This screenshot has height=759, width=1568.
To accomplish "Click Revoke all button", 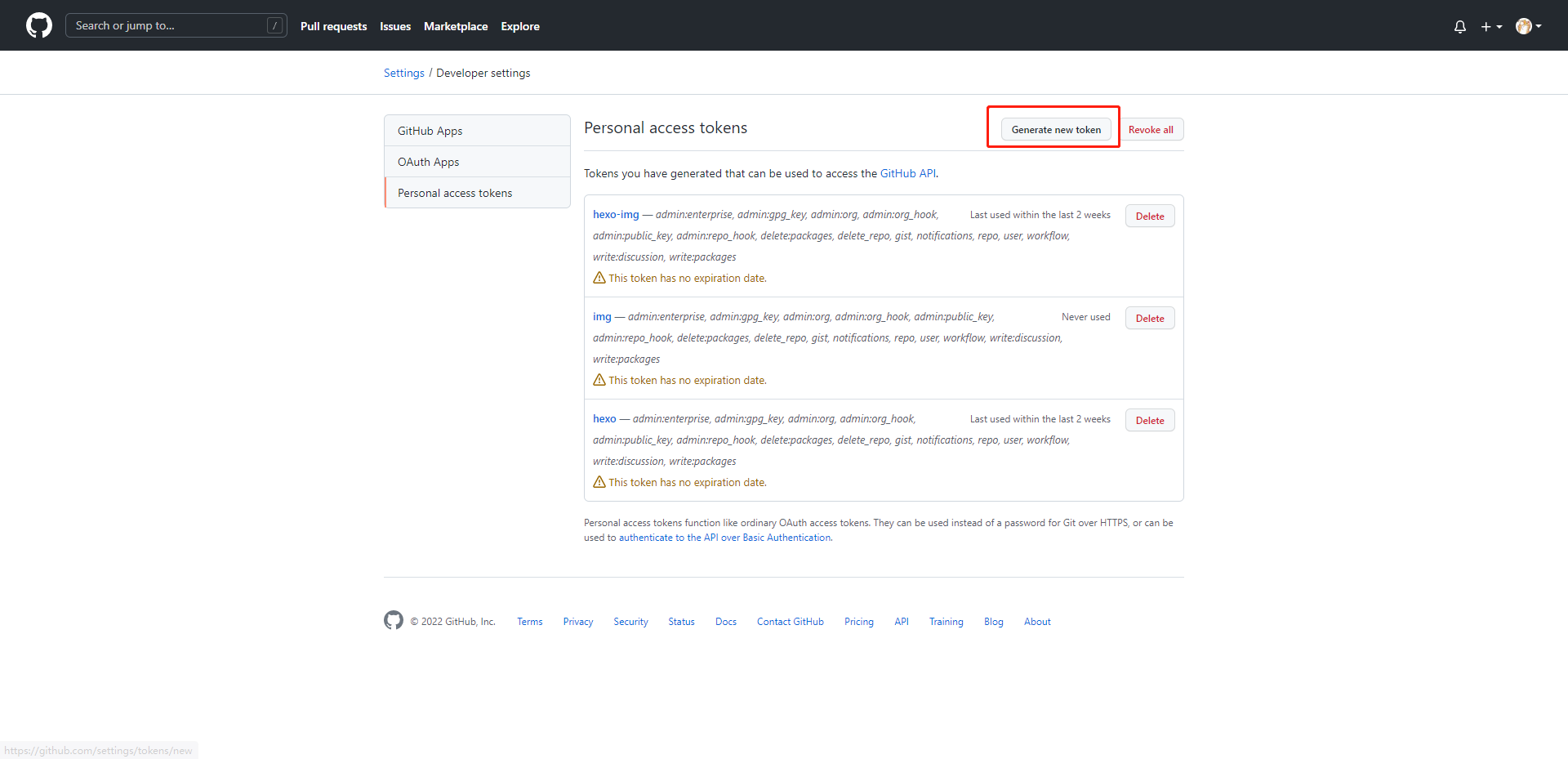I will click(1151, 129).
